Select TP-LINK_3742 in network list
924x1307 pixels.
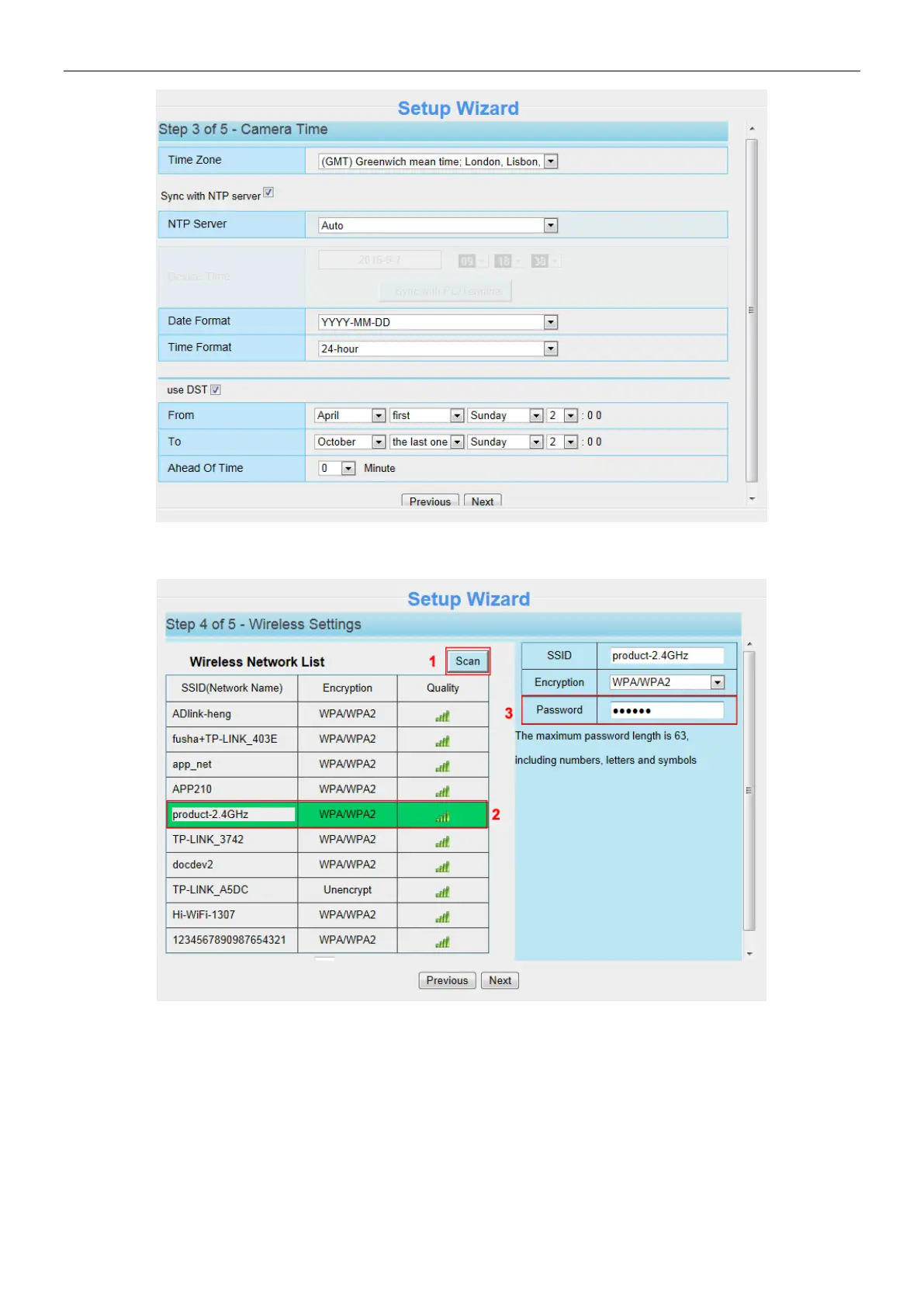point(231,840)
